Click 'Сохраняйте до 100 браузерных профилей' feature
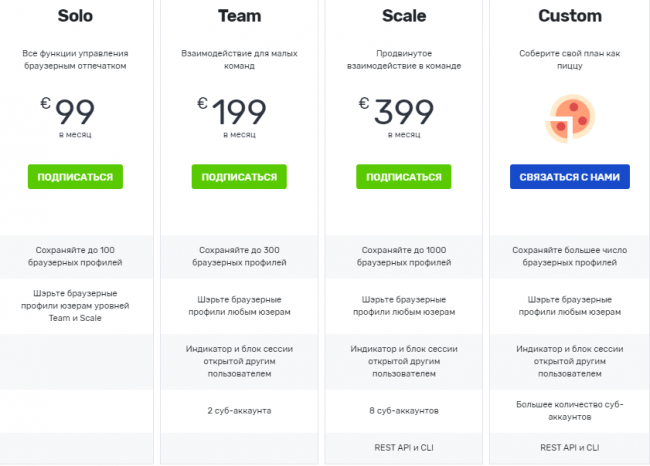This screenshot has height=466, width=650. pyautogui.click(x=75, y=257)
